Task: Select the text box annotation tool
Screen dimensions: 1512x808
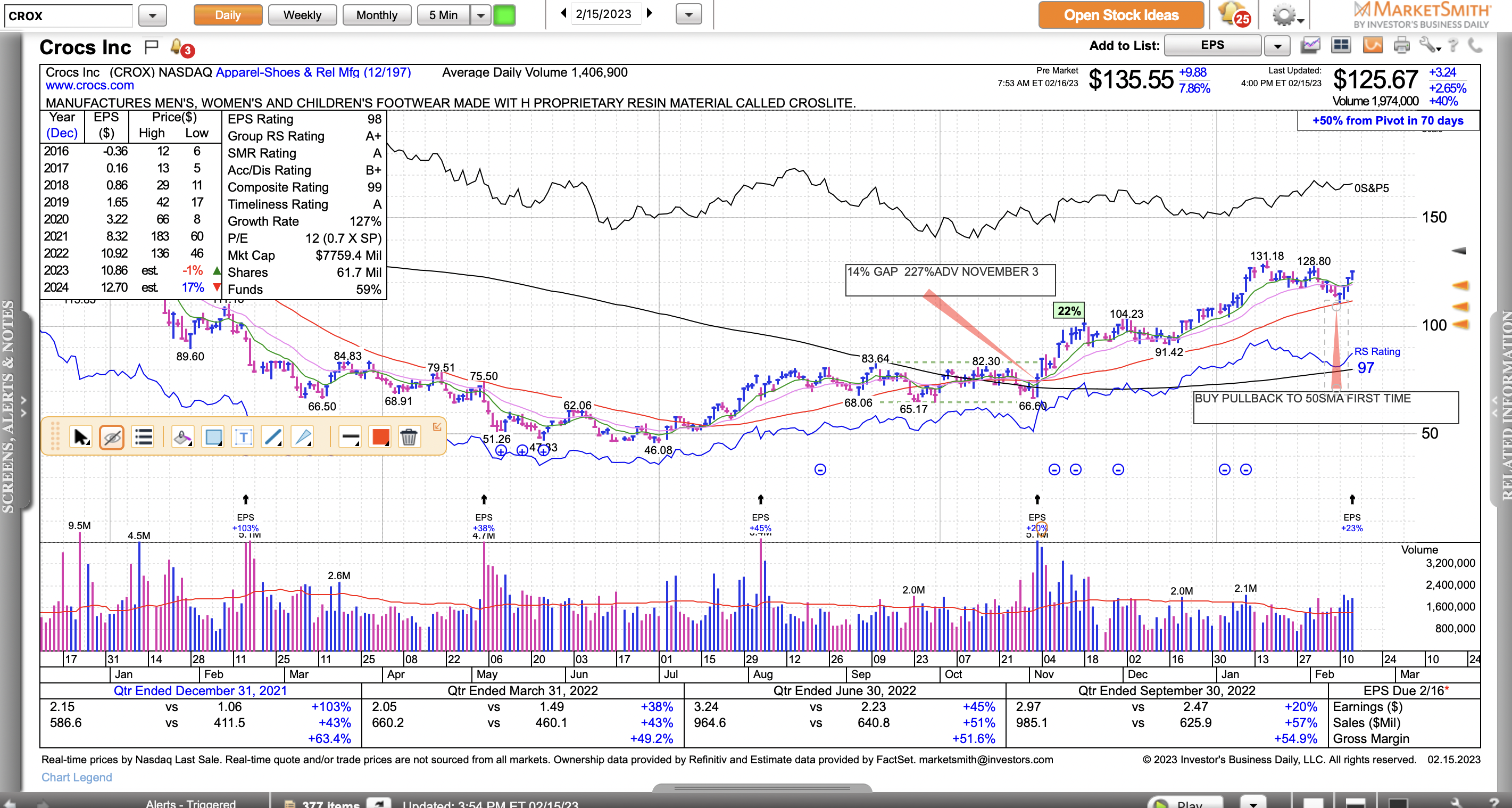Action: tap(243, 437)
